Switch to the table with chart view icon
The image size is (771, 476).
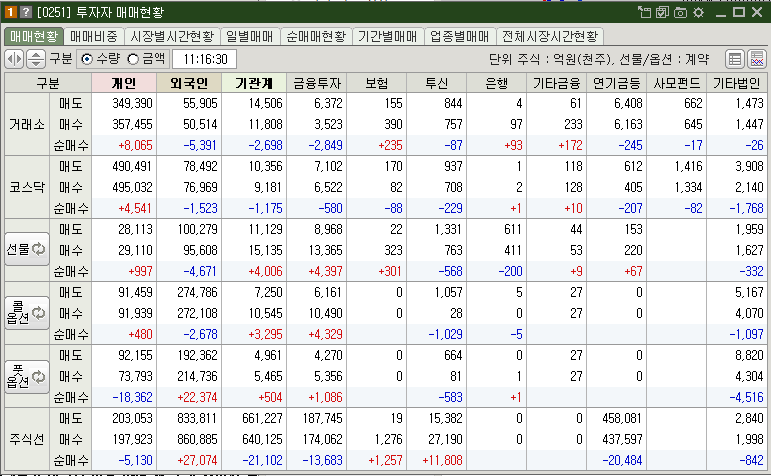pyautogui.click(x=757, y=60)
